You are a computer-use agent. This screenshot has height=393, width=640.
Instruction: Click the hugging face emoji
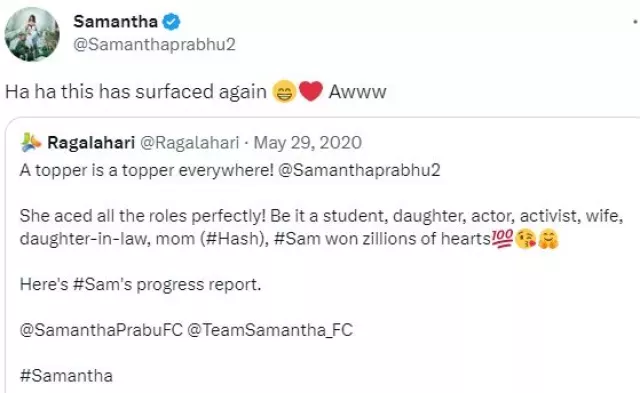click(548, 239)
